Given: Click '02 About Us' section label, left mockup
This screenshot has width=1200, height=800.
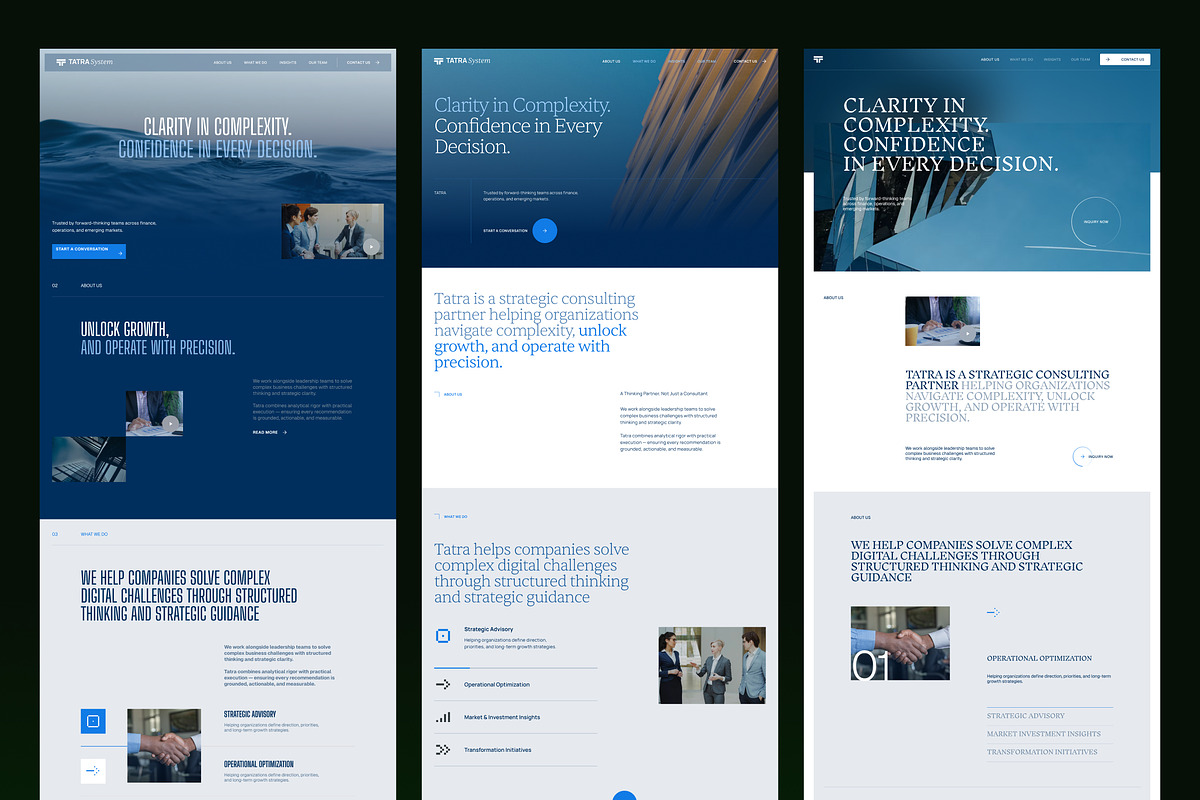Looking at the screenshot, I should coord(77,286).
